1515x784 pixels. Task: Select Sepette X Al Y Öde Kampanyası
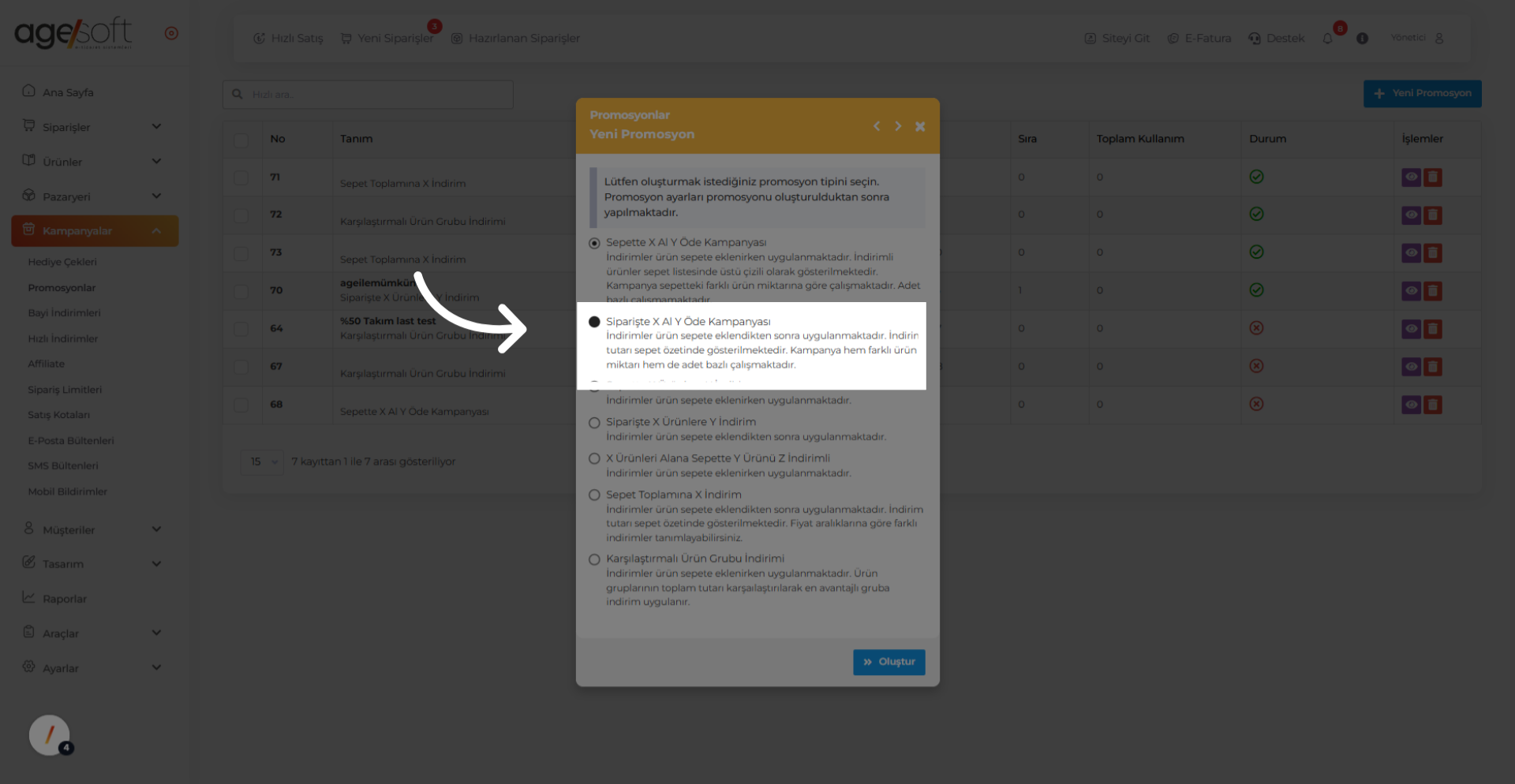click(x=594, y=243)
